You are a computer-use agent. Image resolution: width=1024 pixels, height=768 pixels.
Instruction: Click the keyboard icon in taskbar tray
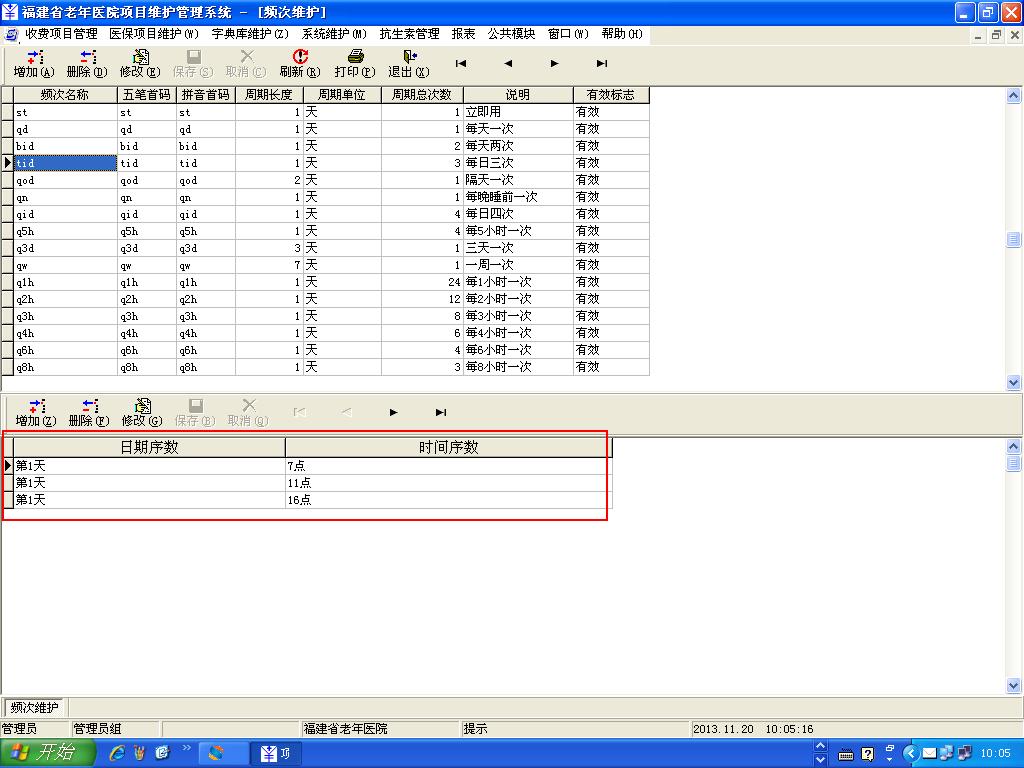(x=846, y=755)
